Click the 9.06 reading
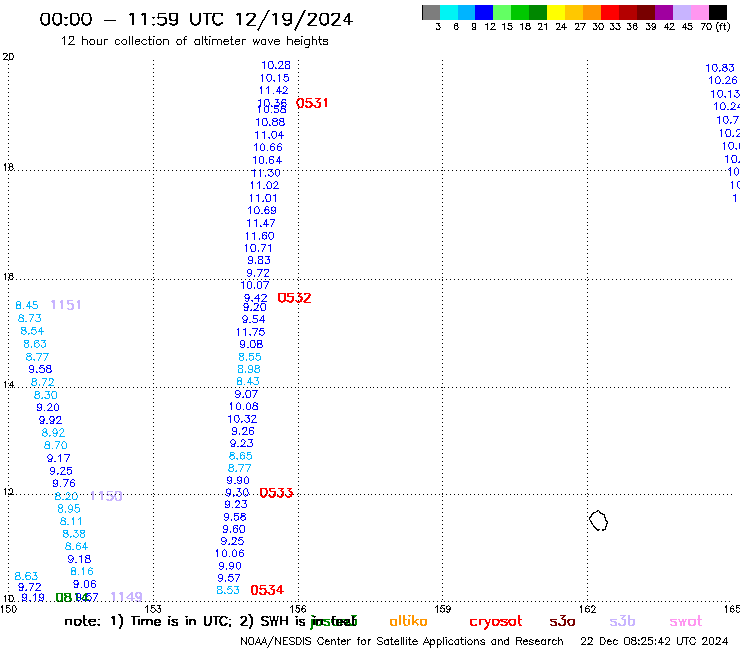The image size is (740, 650). click(x=84, y=584)
